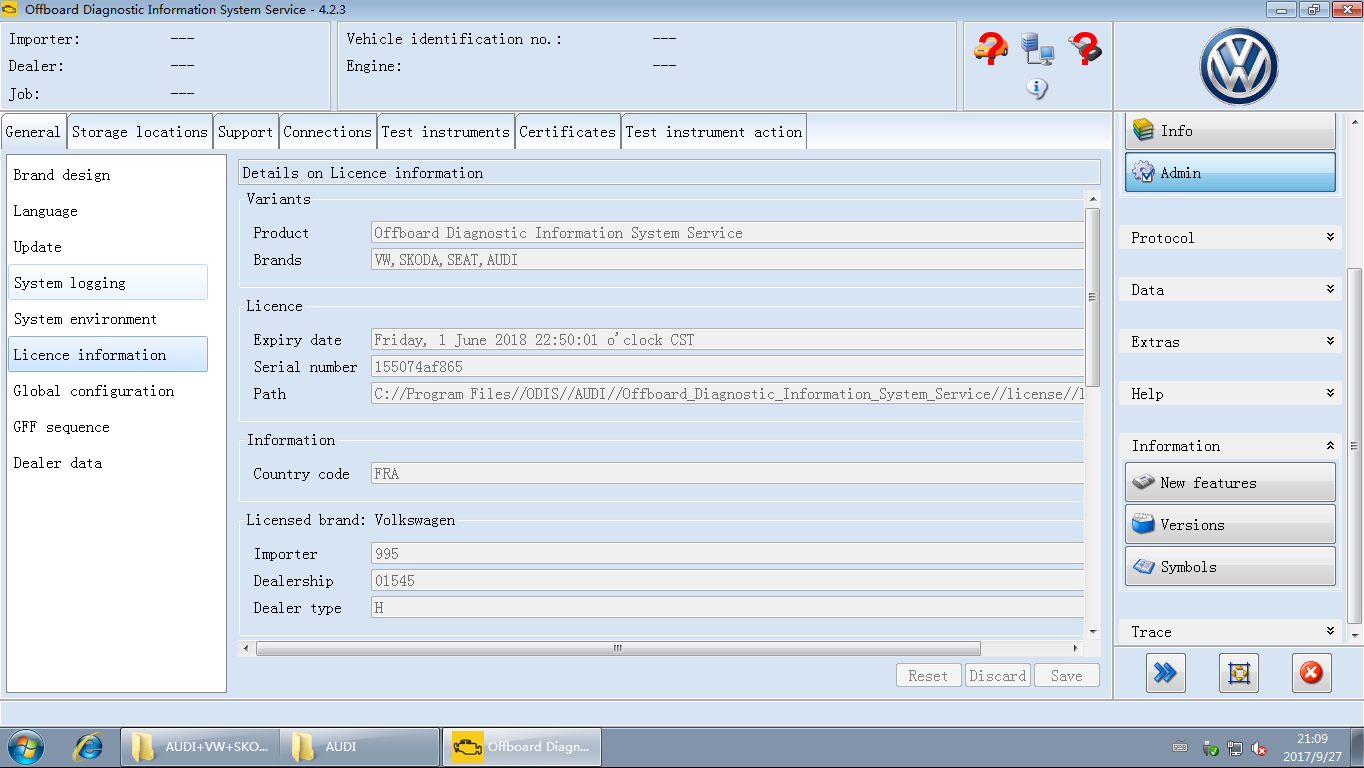Click horizontal scrollbar left arrow
This screenshot has height=768, width=1364.
pos(247,648)
